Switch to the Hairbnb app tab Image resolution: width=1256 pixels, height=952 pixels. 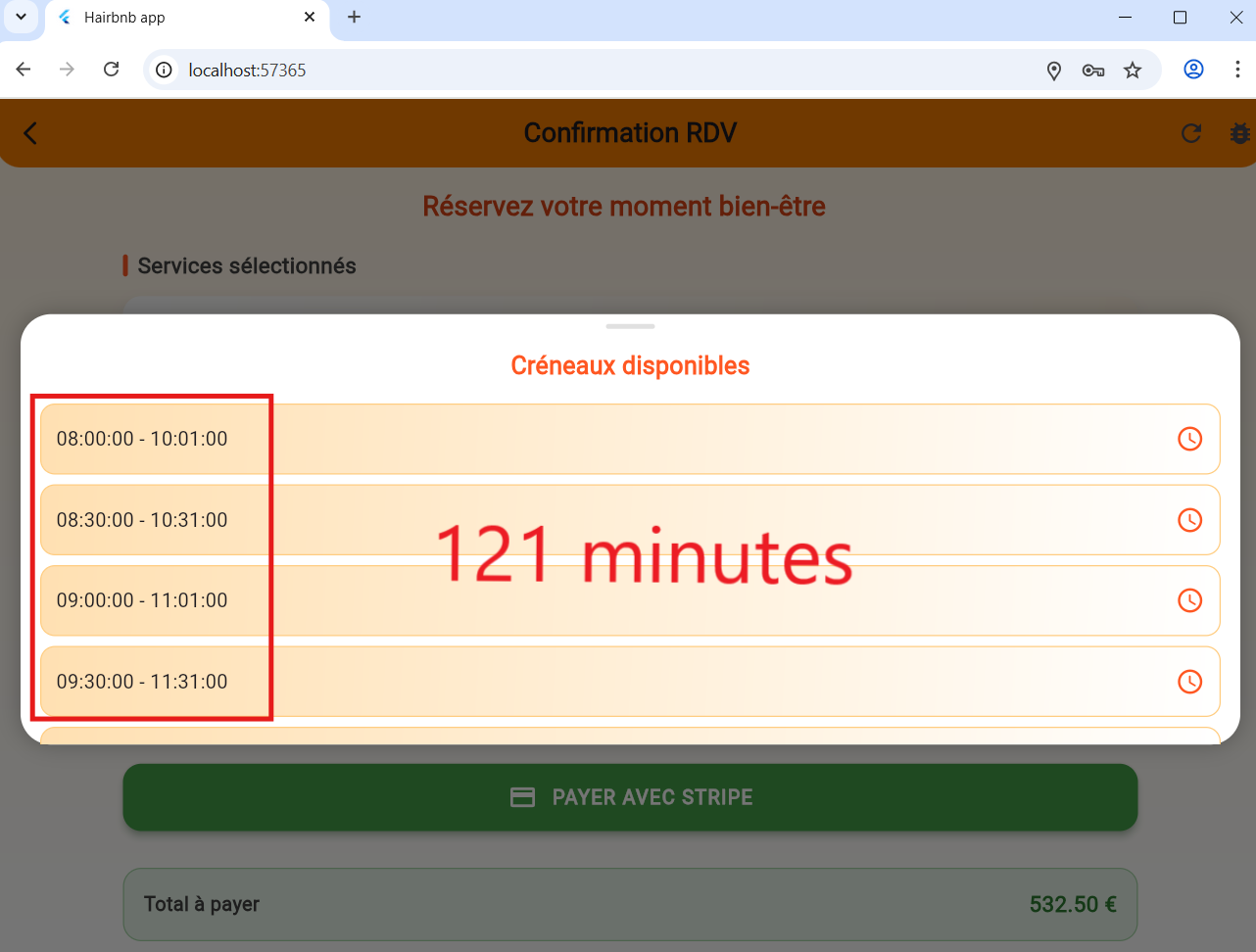coord(176,18)
